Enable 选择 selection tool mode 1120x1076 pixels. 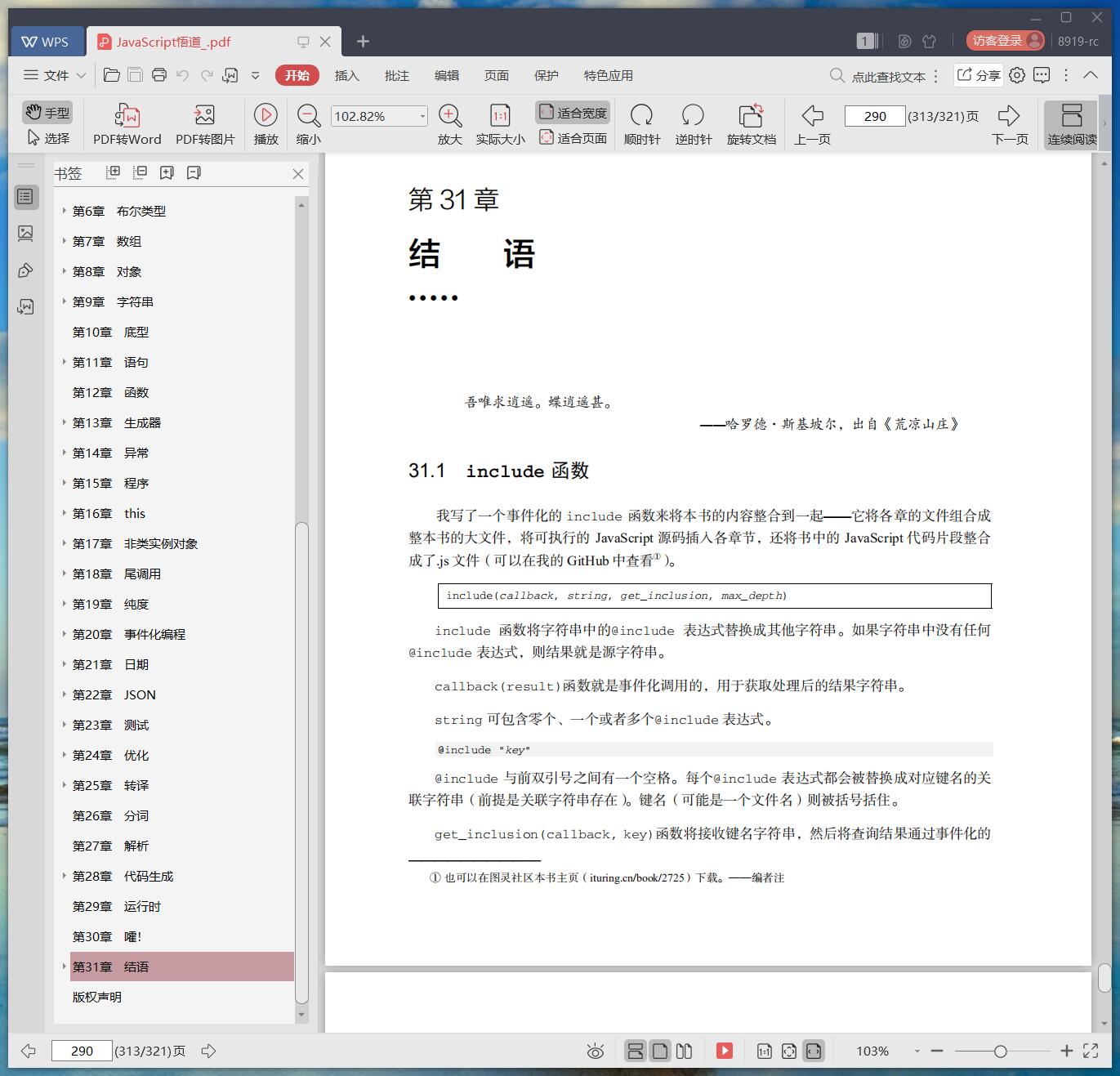[x=48, y=138]
